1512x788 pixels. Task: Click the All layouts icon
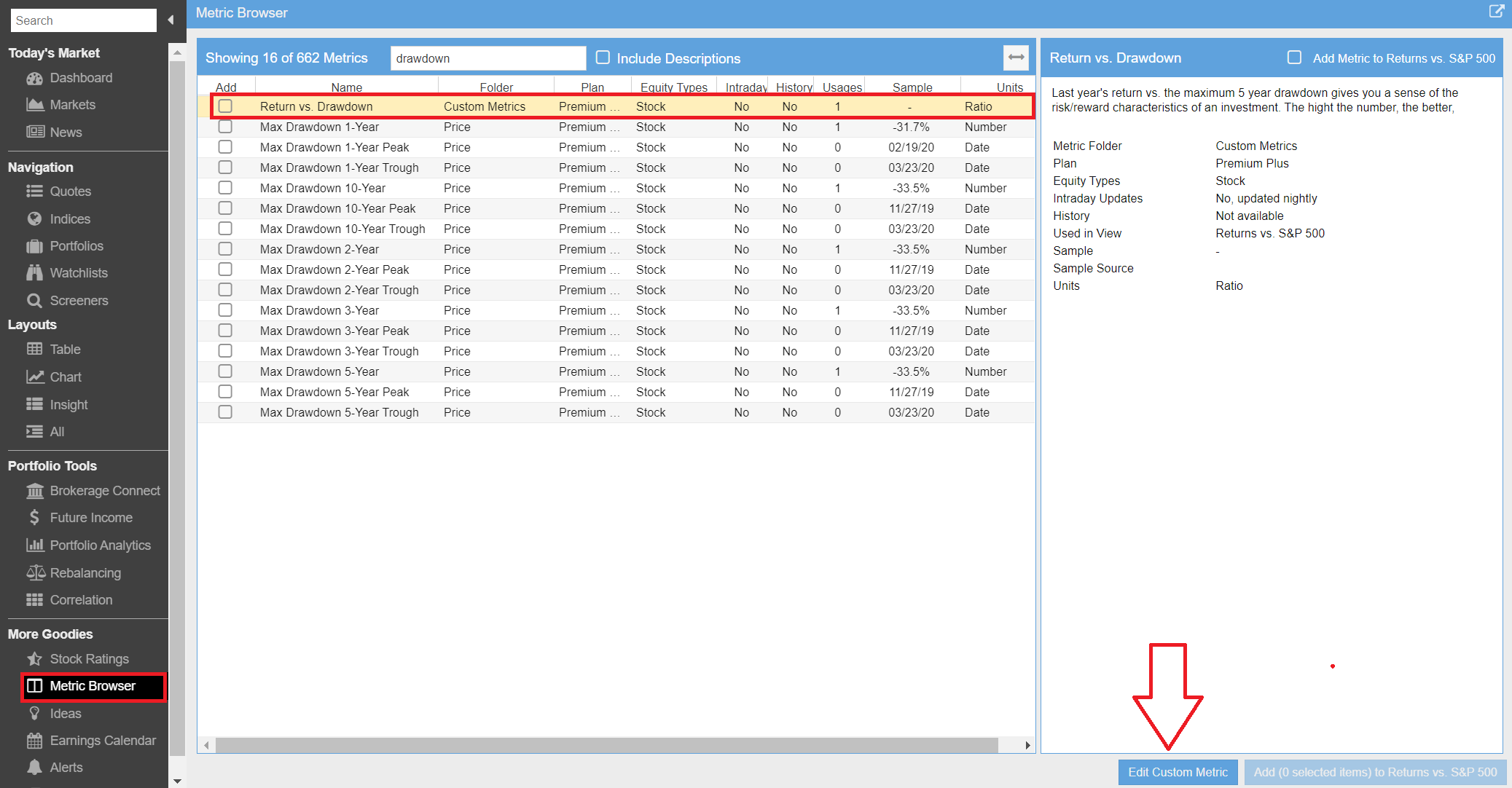click(34, 431)
